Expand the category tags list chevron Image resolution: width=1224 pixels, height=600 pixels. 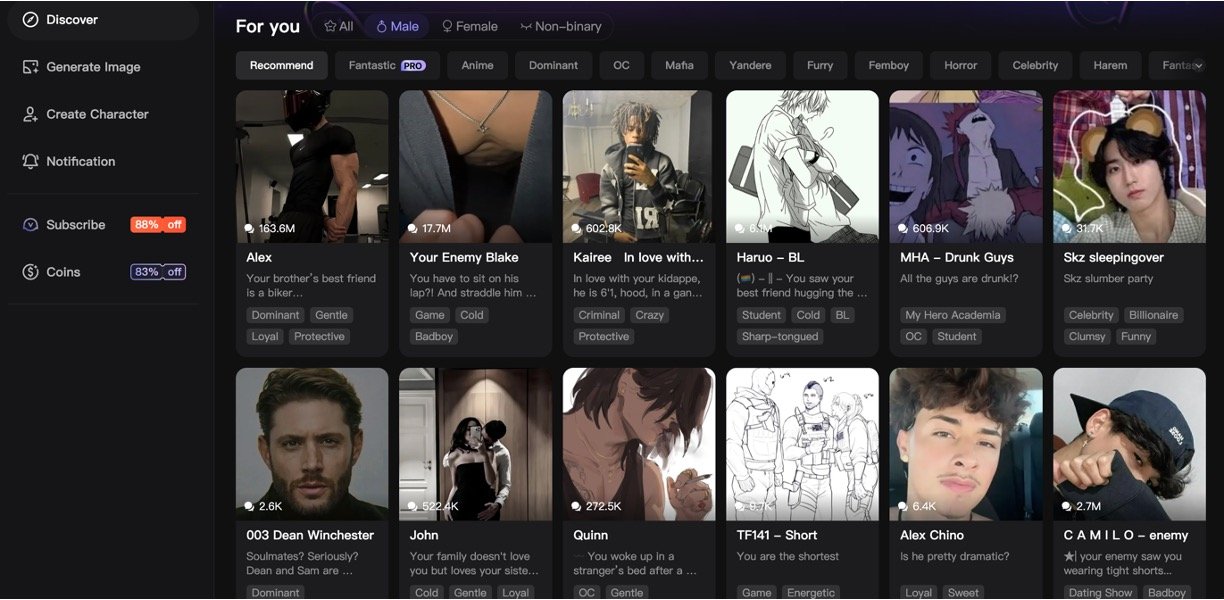(1198, 66)
